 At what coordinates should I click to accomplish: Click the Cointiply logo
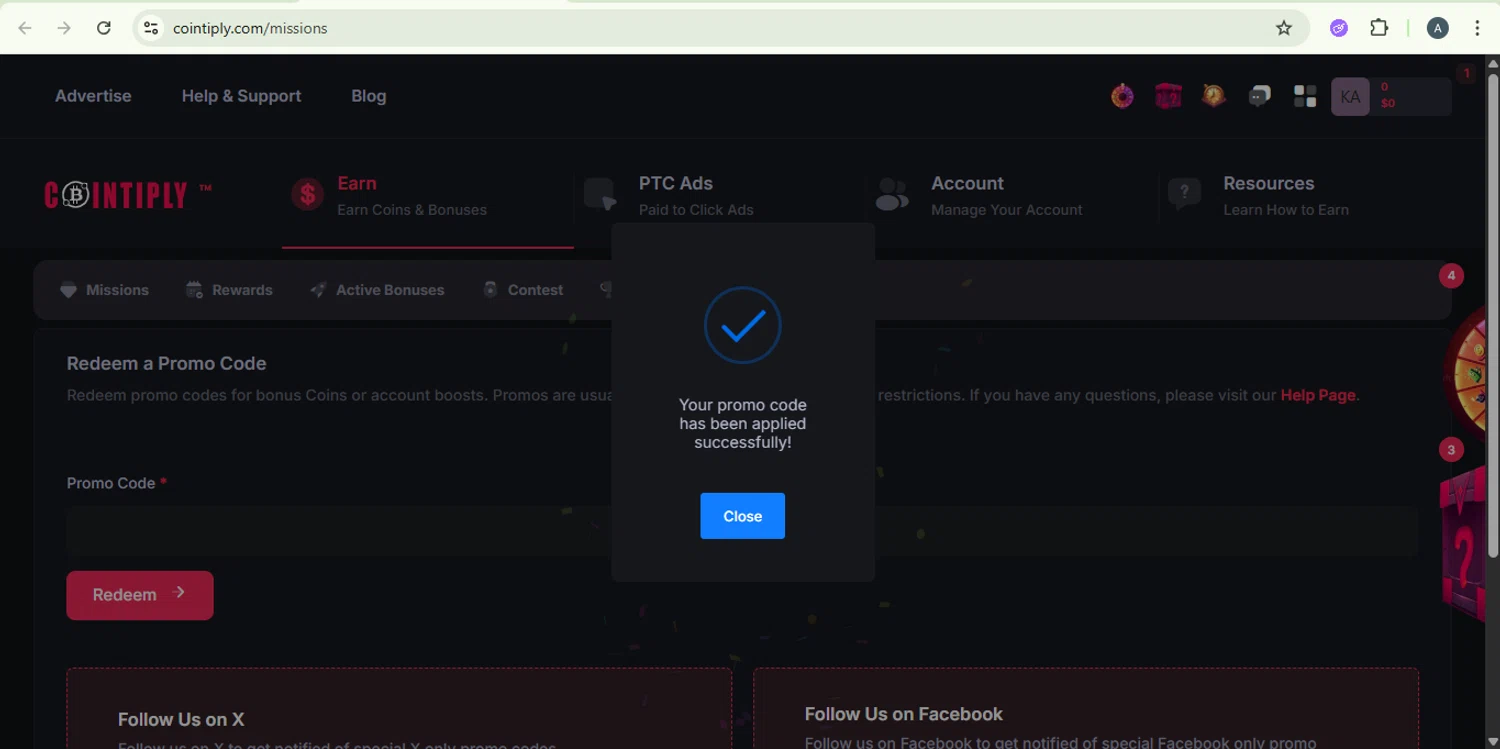coord(127,194)
